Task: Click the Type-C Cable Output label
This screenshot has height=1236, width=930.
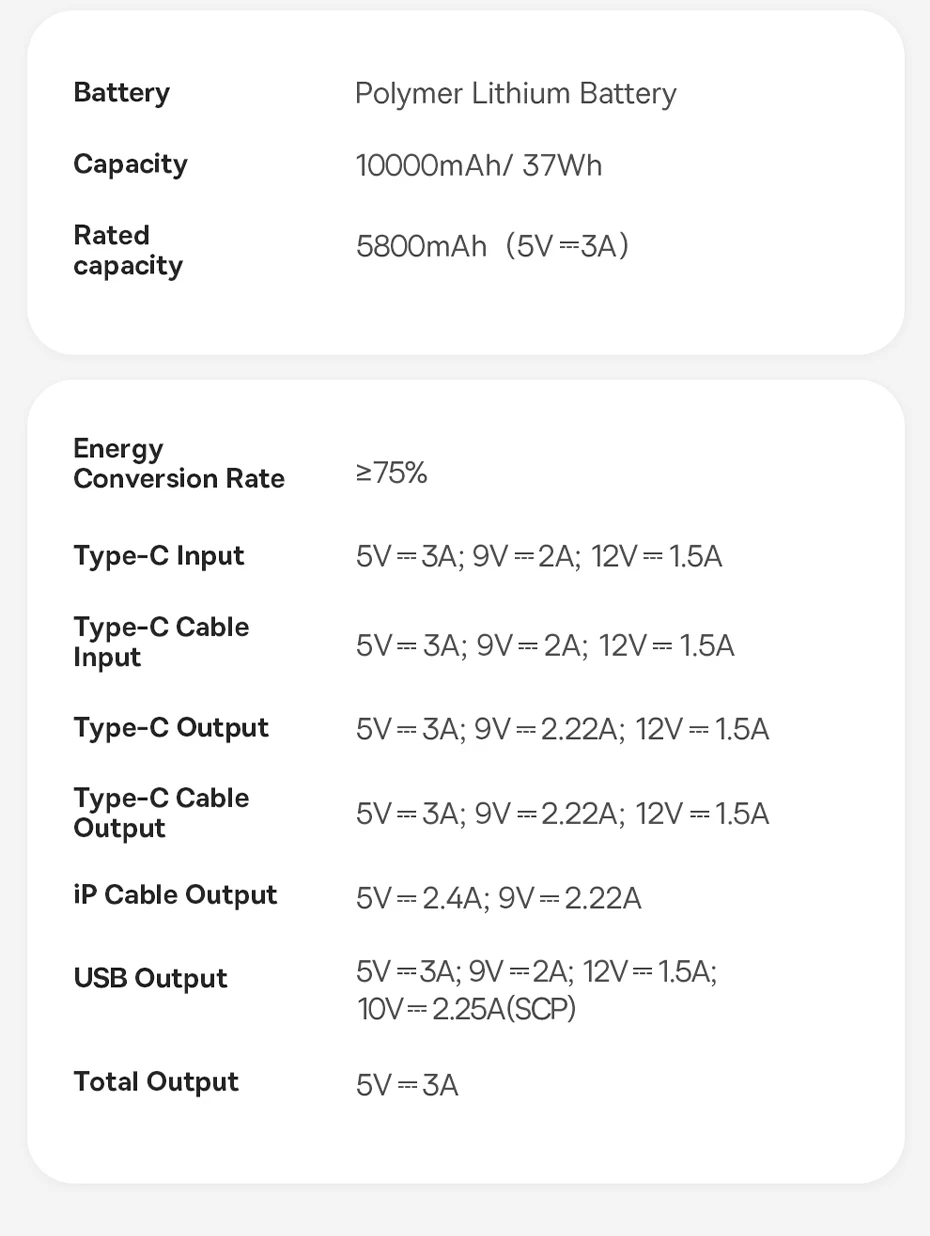Action: click(x=161, y=813)
